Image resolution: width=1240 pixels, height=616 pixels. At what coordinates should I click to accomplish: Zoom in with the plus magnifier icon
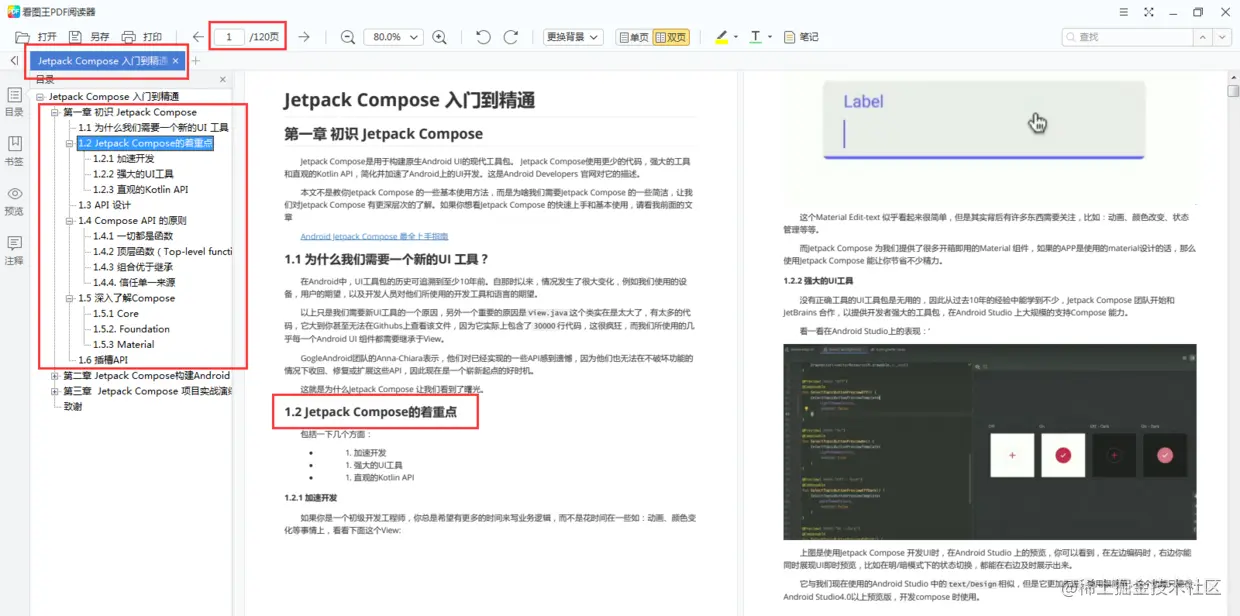tap(439, 37)
